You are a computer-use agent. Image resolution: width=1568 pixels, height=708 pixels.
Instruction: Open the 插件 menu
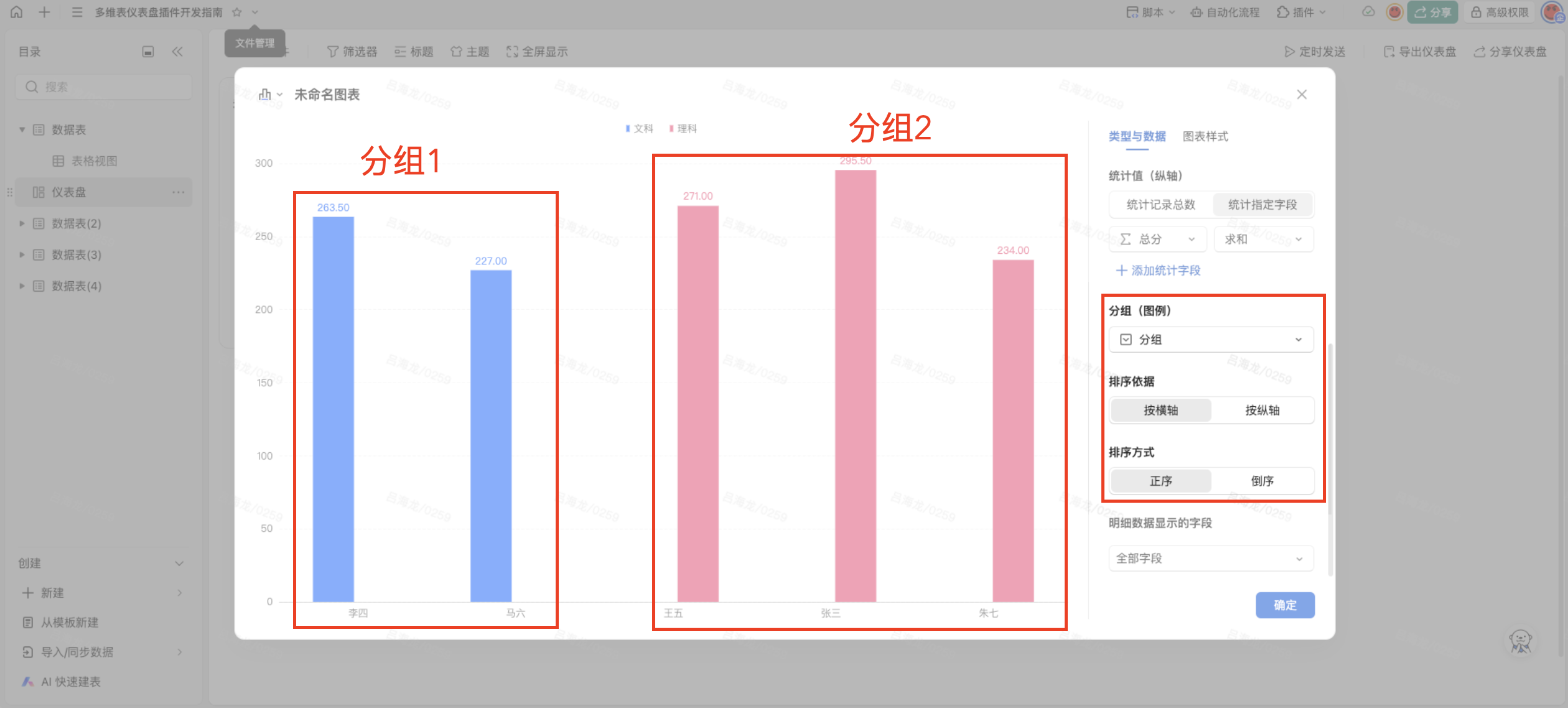click(x=1301, y=12)
